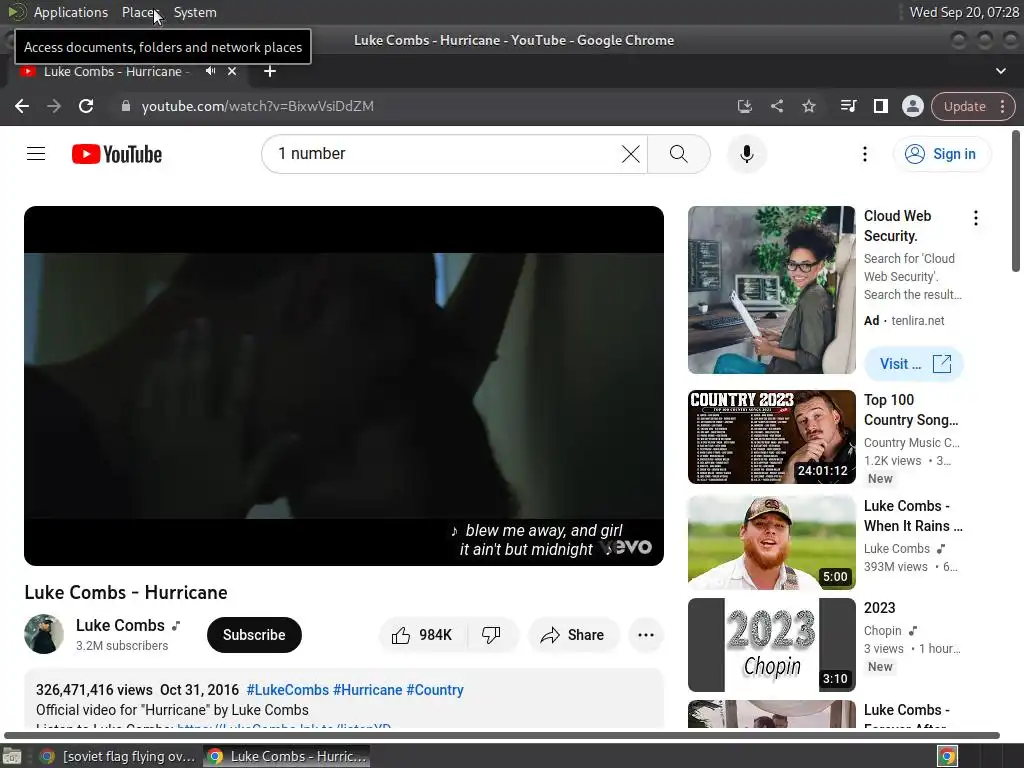Click the clock showing Wed Sep 20

964,12
